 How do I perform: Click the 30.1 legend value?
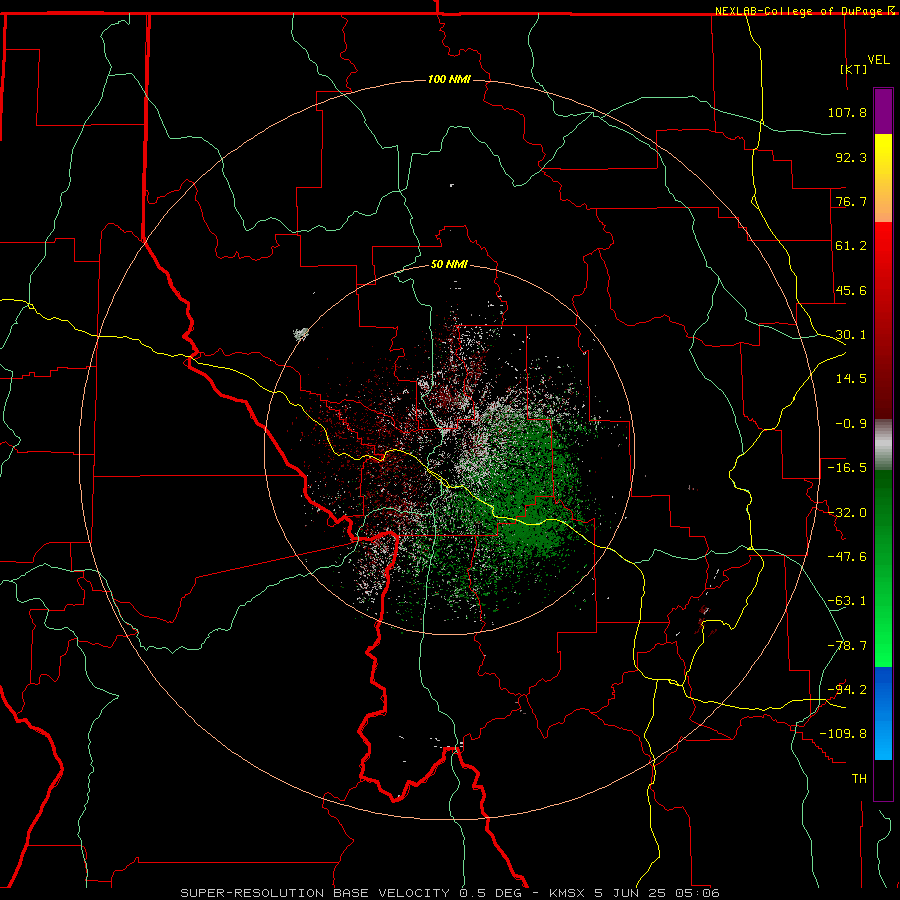pyautogui.click(x=851, y=335)
